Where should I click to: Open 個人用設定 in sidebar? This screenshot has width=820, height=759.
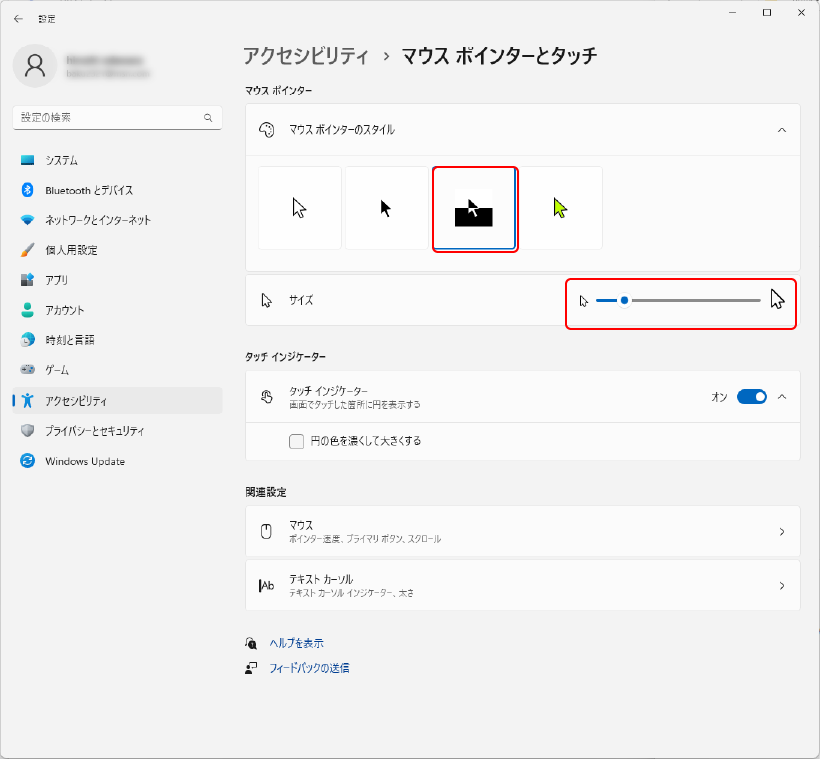click(x=71, y=250)
